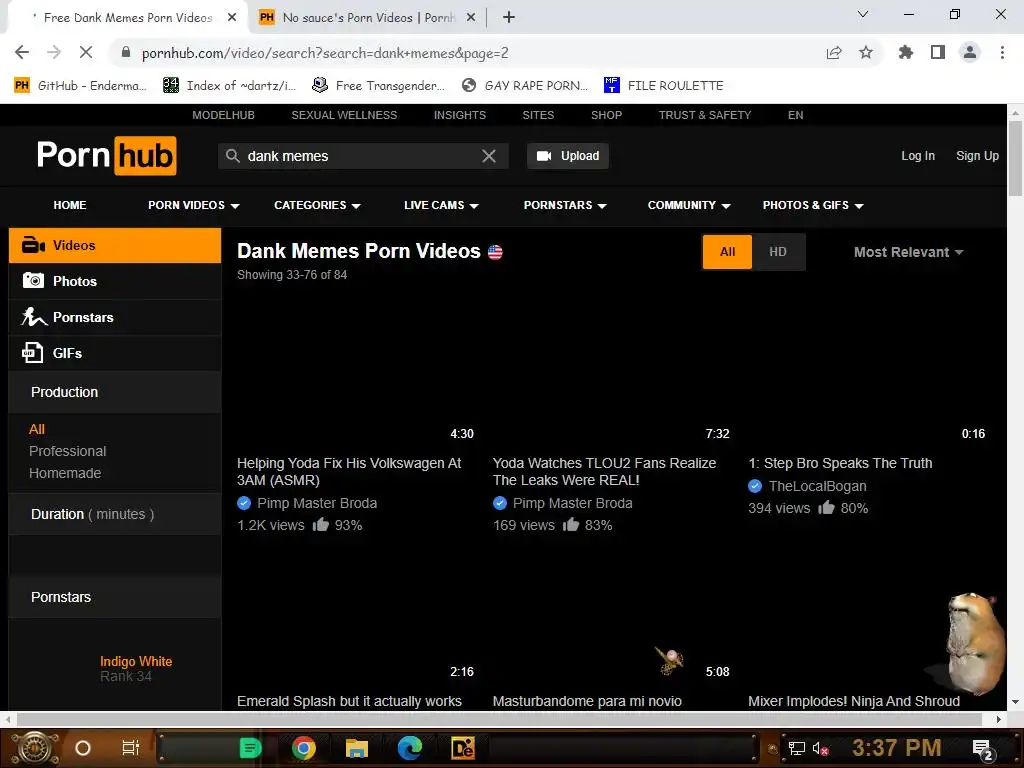The image size is (1024, 768).
Task: Open the EN language selector
Action: pos(795,115)
